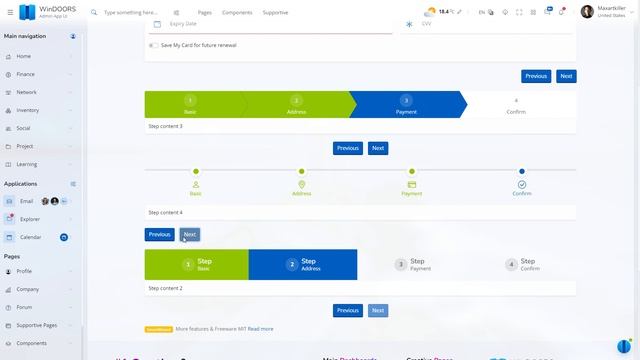Select the Address location pin step

click(x=302, y=184)
